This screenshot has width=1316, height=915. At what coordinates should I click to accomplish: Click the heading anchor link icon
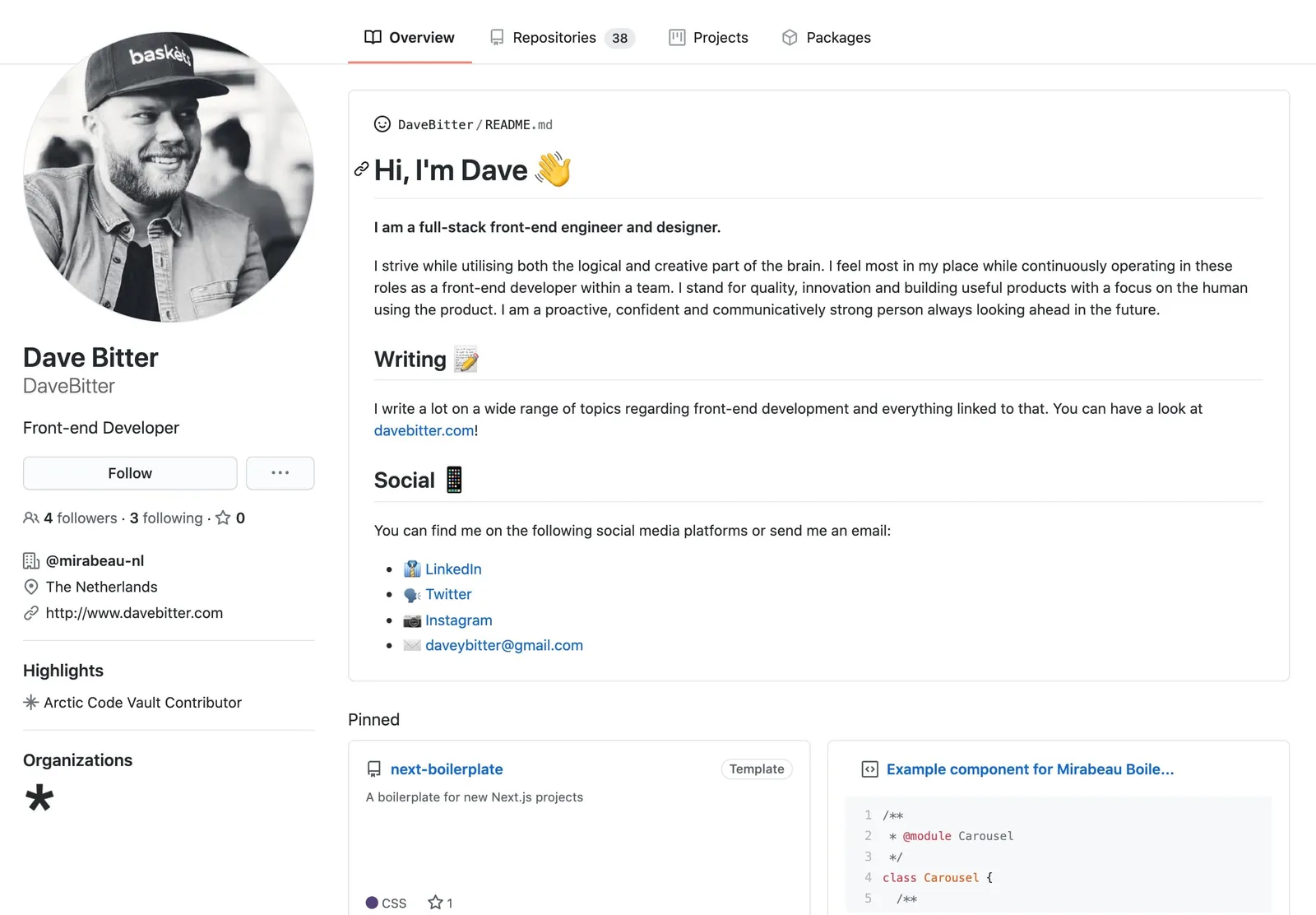point(361,170)
